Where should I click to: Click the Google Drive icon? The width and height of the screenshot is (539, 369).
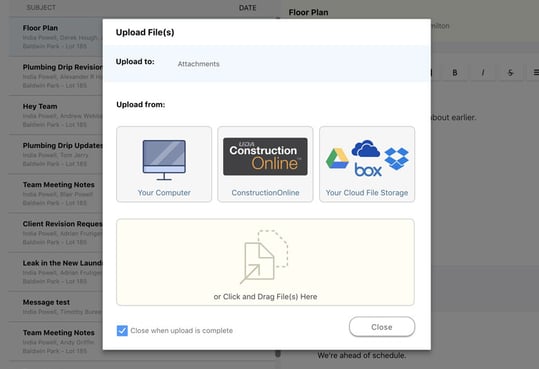pyautogui.click(x=337, y=159)
